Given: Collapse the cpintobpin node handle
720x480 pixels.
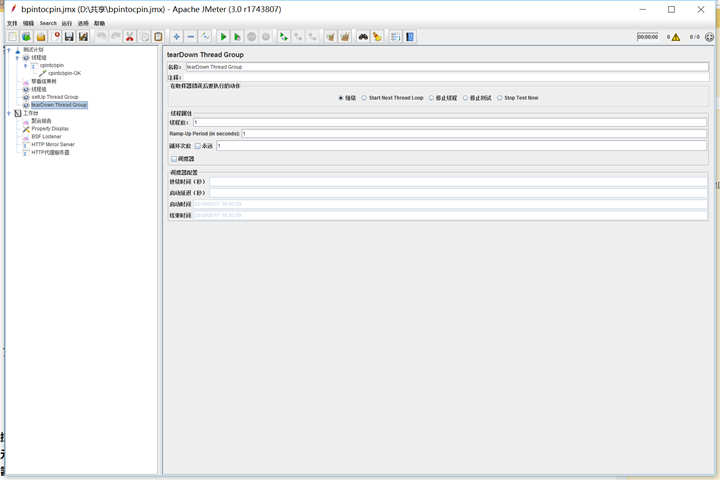Looking at the screenshot, I should pos(25,66).
